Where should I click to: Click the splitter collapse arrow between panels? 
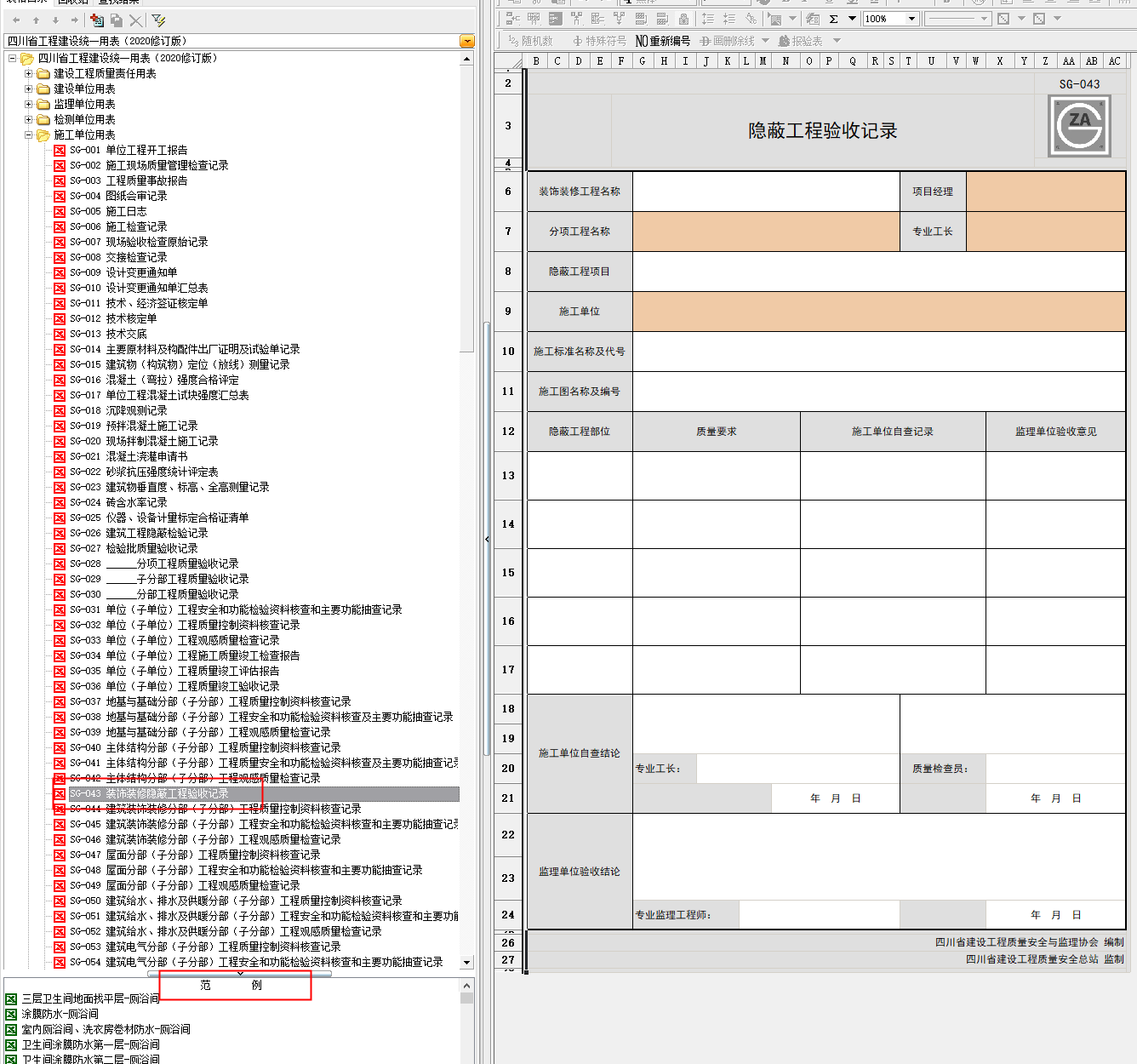click(487, 539)
